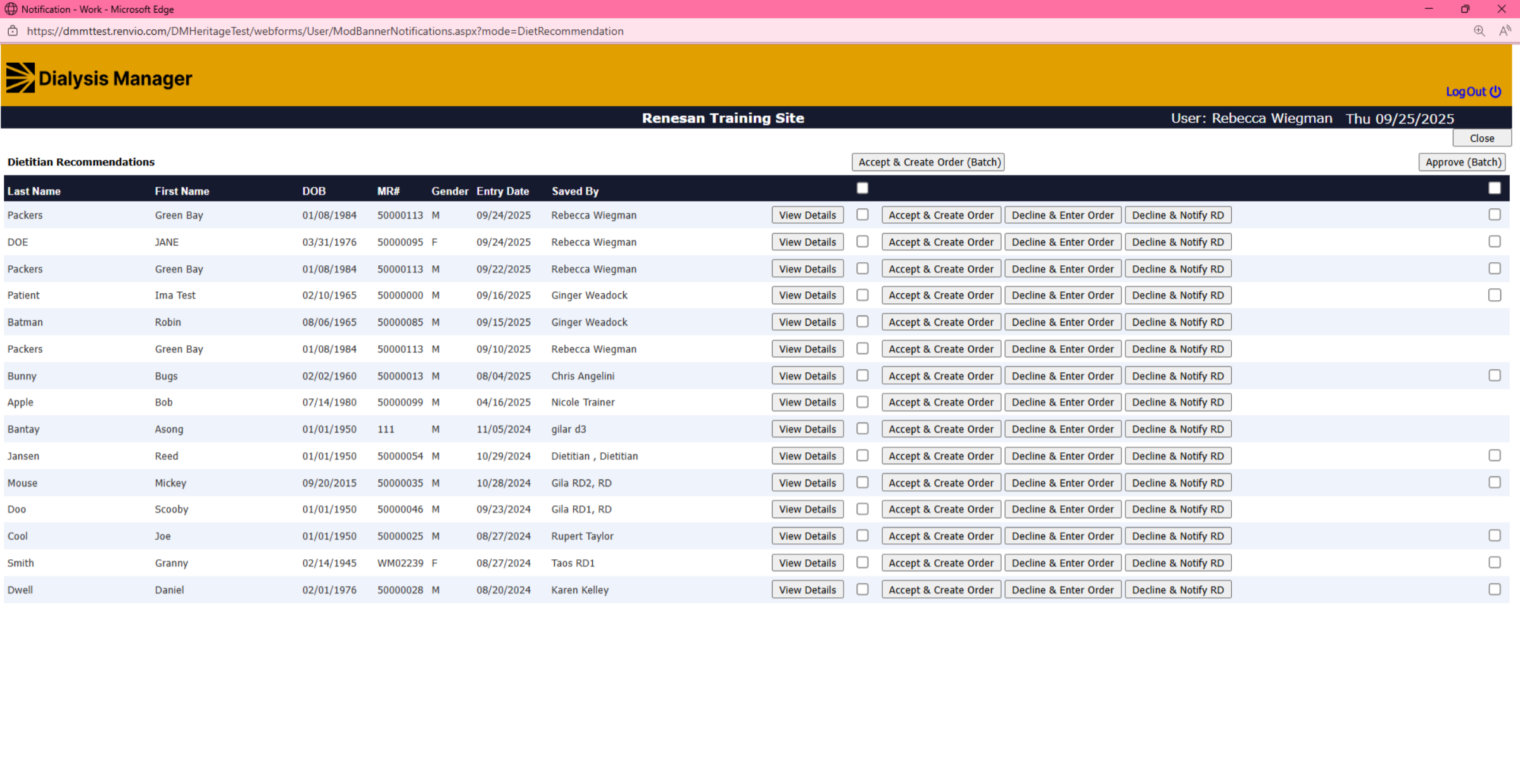Screen dimensions: 1520x784
Task: View Details for Batman Robin
Action: [x=807, y=322]
